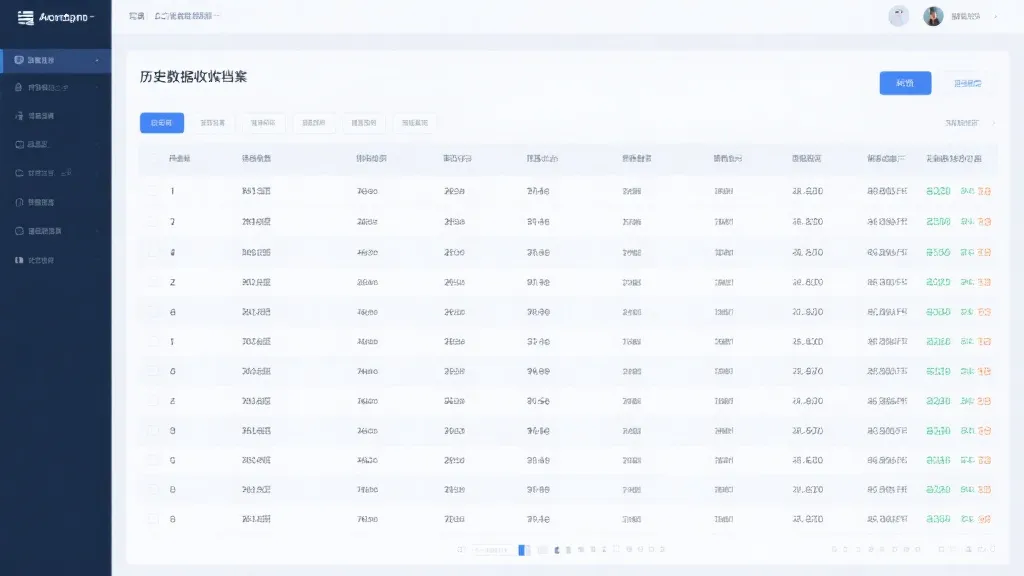
Task: Click the icon of the highlighted first sidebar item
Action: click(x=19, y=60)
